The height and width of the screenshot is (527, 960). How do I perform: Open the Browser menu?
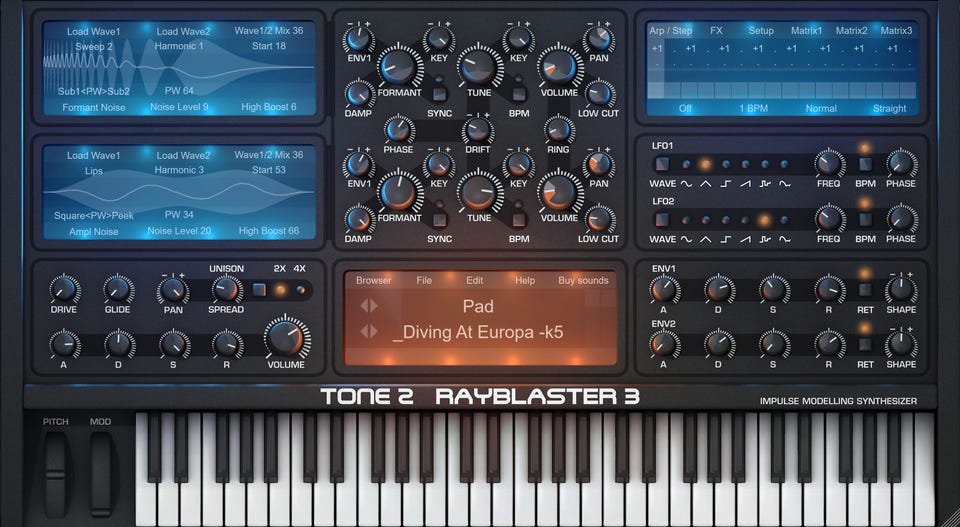pos(373,280)
